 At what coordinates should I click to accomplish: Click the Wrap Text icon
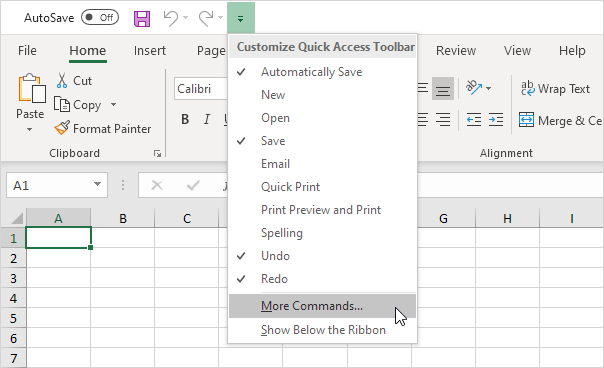pos(527,88)
